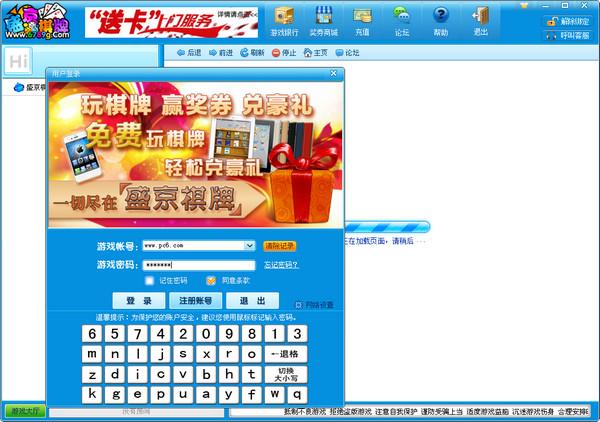Click the promotional banner in login dialog
600x422 pixels.
(196, 155)
